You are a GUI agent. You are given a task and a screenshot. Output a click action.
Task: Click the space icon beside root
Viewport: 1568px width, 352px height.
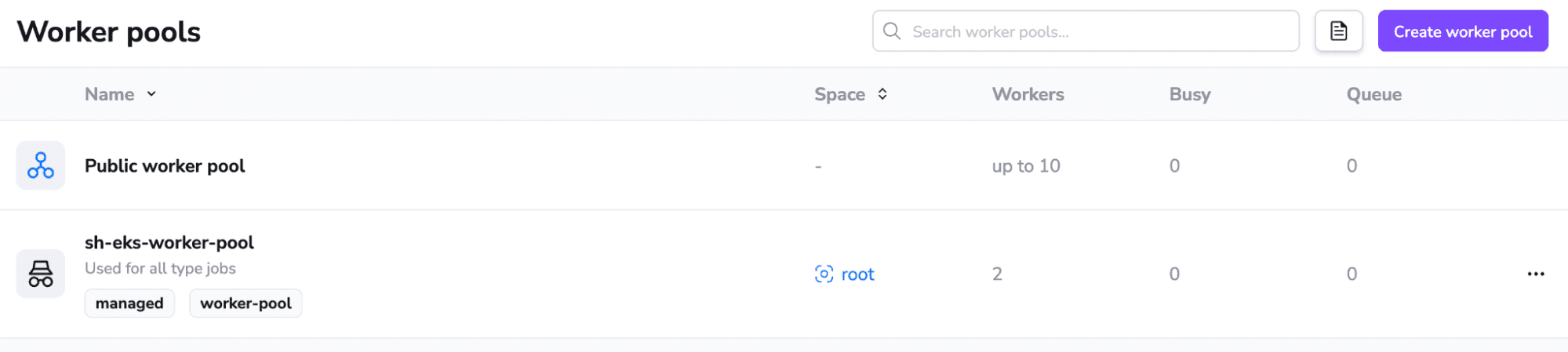click(x=824, y=274)
